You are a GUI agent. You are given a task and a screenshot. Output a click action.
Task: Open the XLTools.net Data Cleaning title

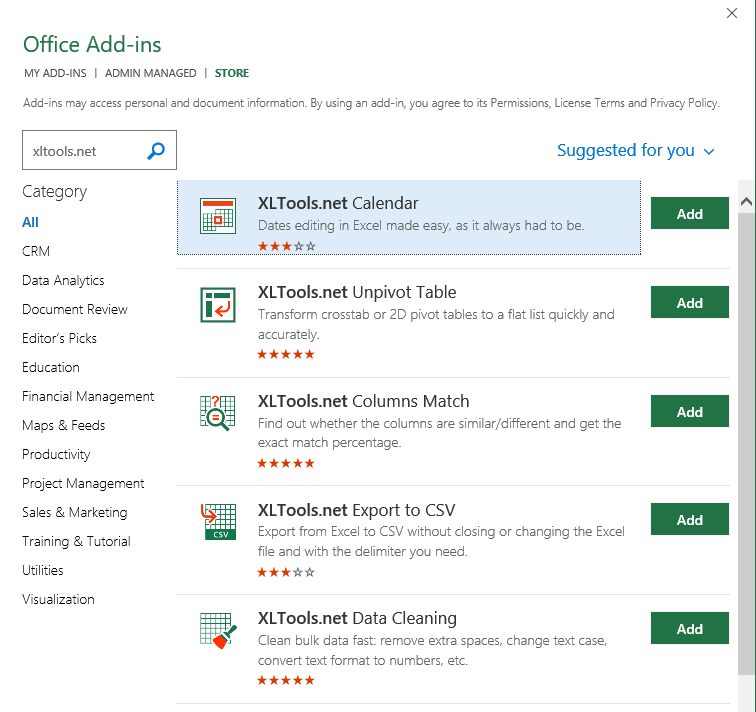357,618
